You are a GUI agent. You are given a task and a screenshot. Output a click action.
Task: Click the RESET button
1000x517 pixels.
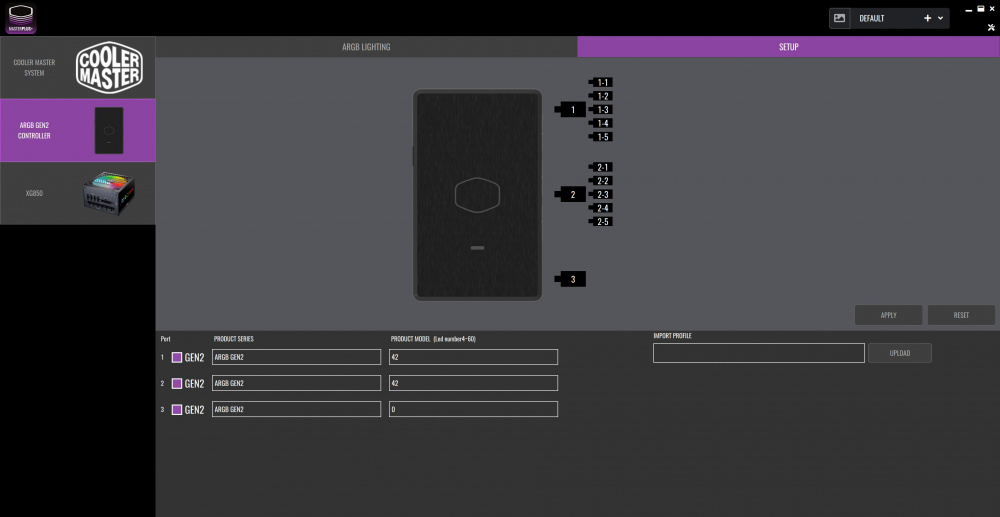tap(961, 315)
